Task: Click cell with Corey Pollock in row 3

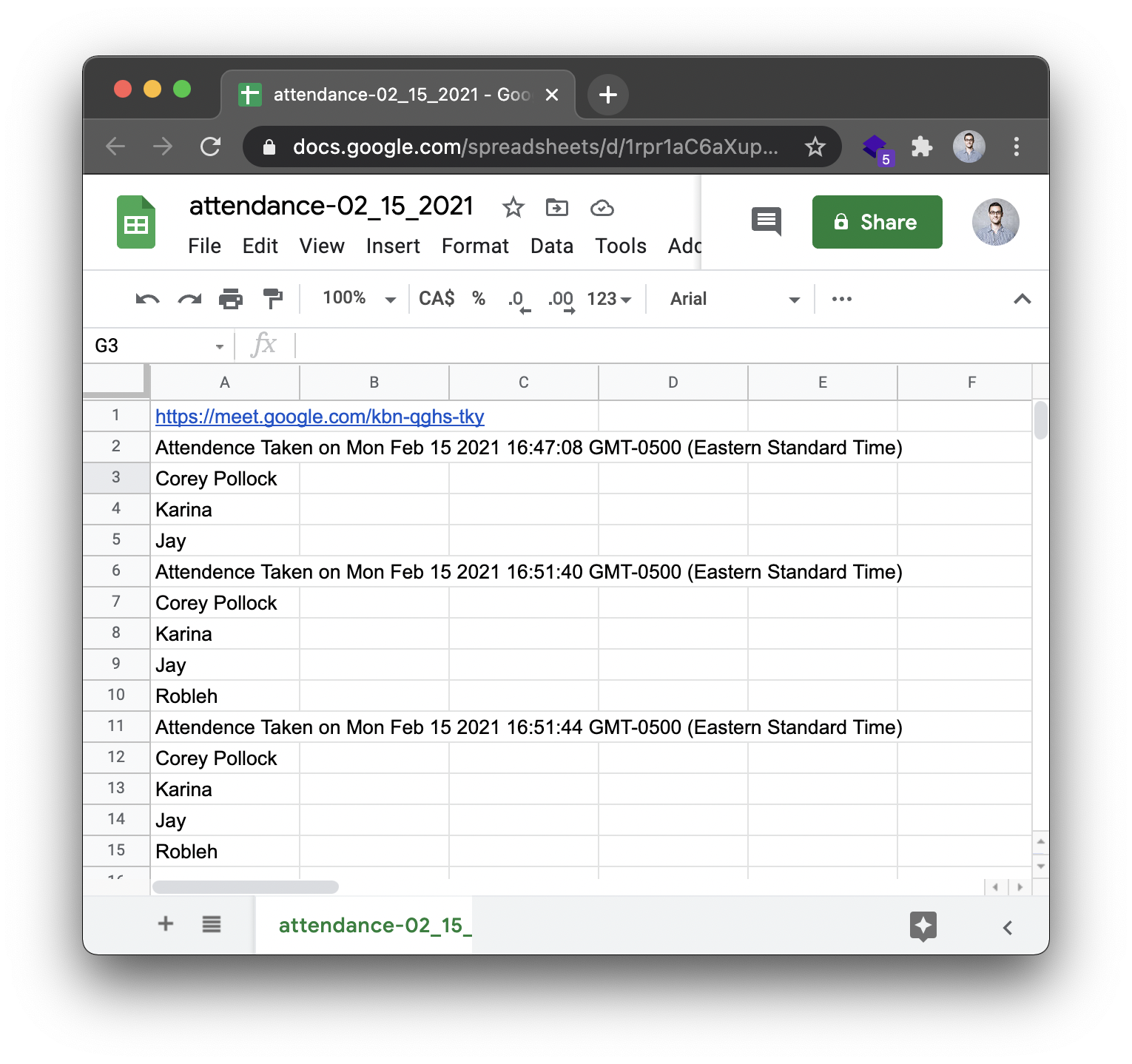Action: pos(225,479)
